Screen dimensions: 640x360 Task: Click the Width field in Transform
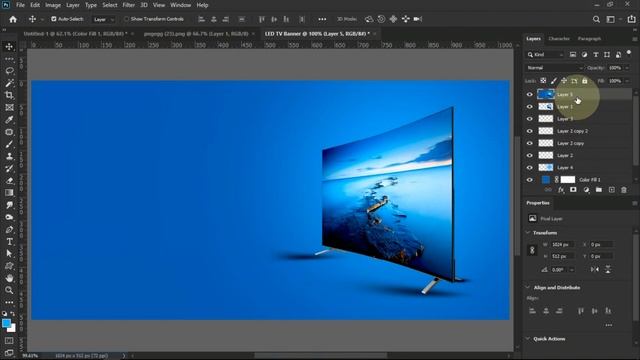pyautogui.click(x=563, y=244)
